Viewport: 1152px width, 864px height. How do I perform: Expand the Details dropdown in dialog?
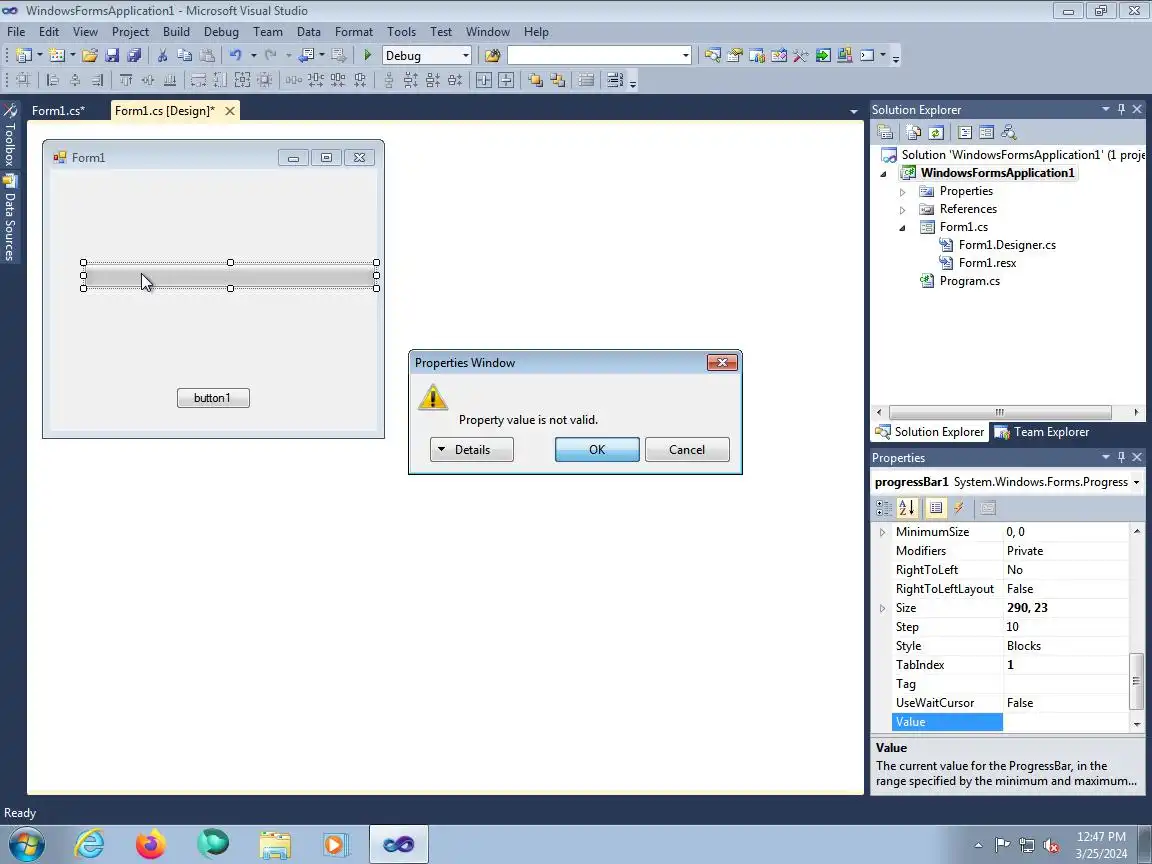[472, 450]
